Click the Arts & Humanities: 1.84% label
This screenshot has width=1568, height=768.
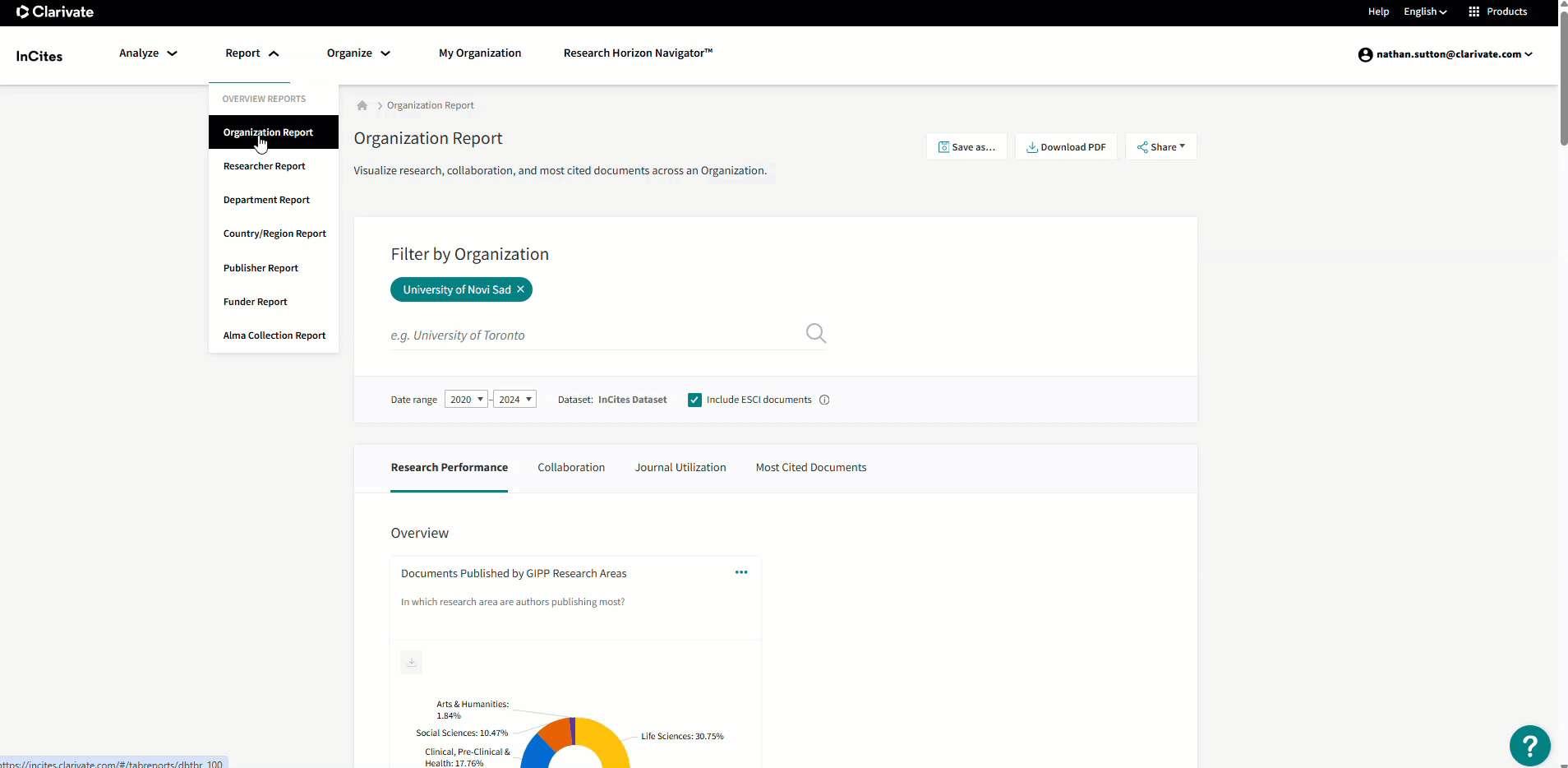tap(473, 710)
